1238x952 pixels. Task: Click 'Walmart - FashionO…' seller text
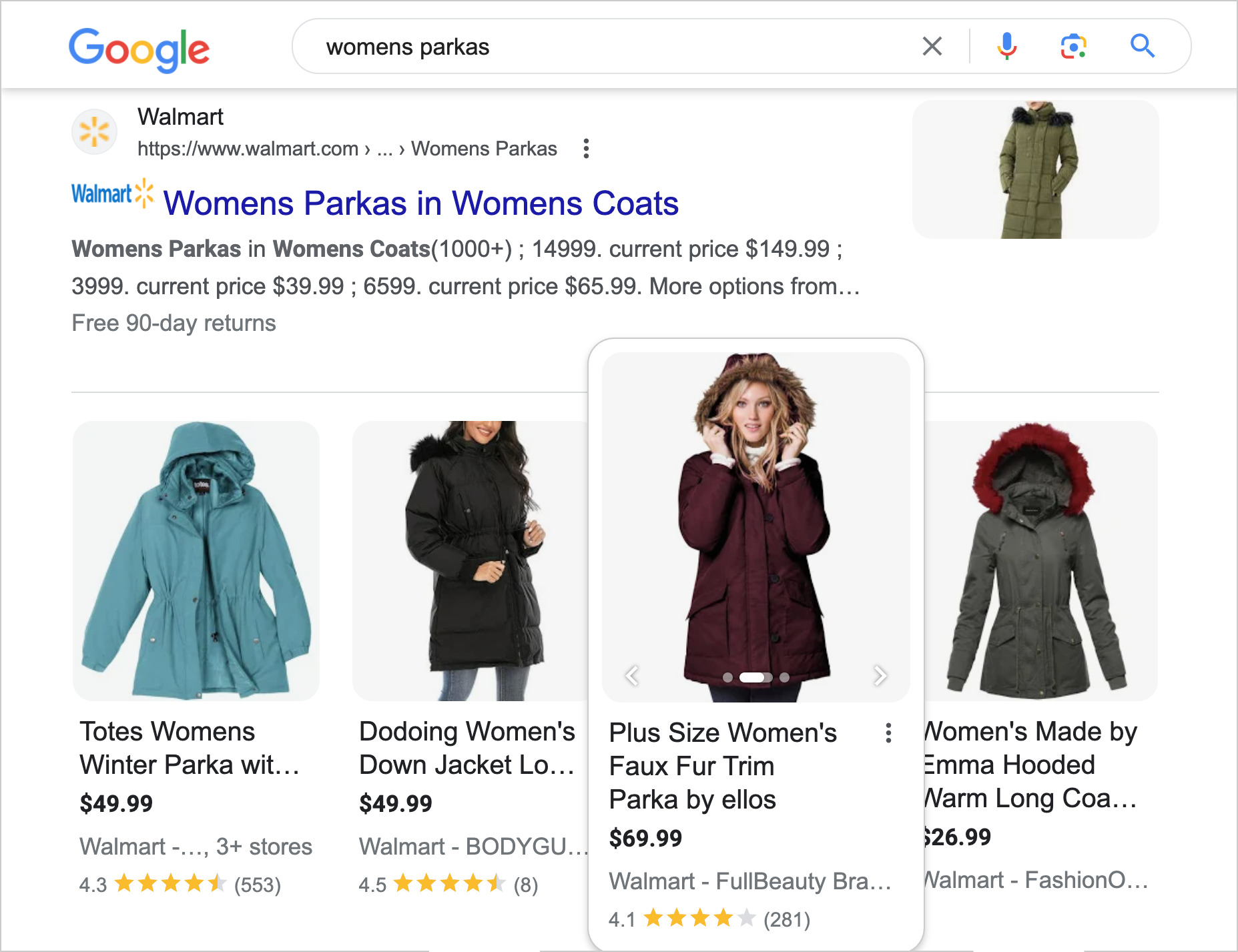(x=1036, y=880)
